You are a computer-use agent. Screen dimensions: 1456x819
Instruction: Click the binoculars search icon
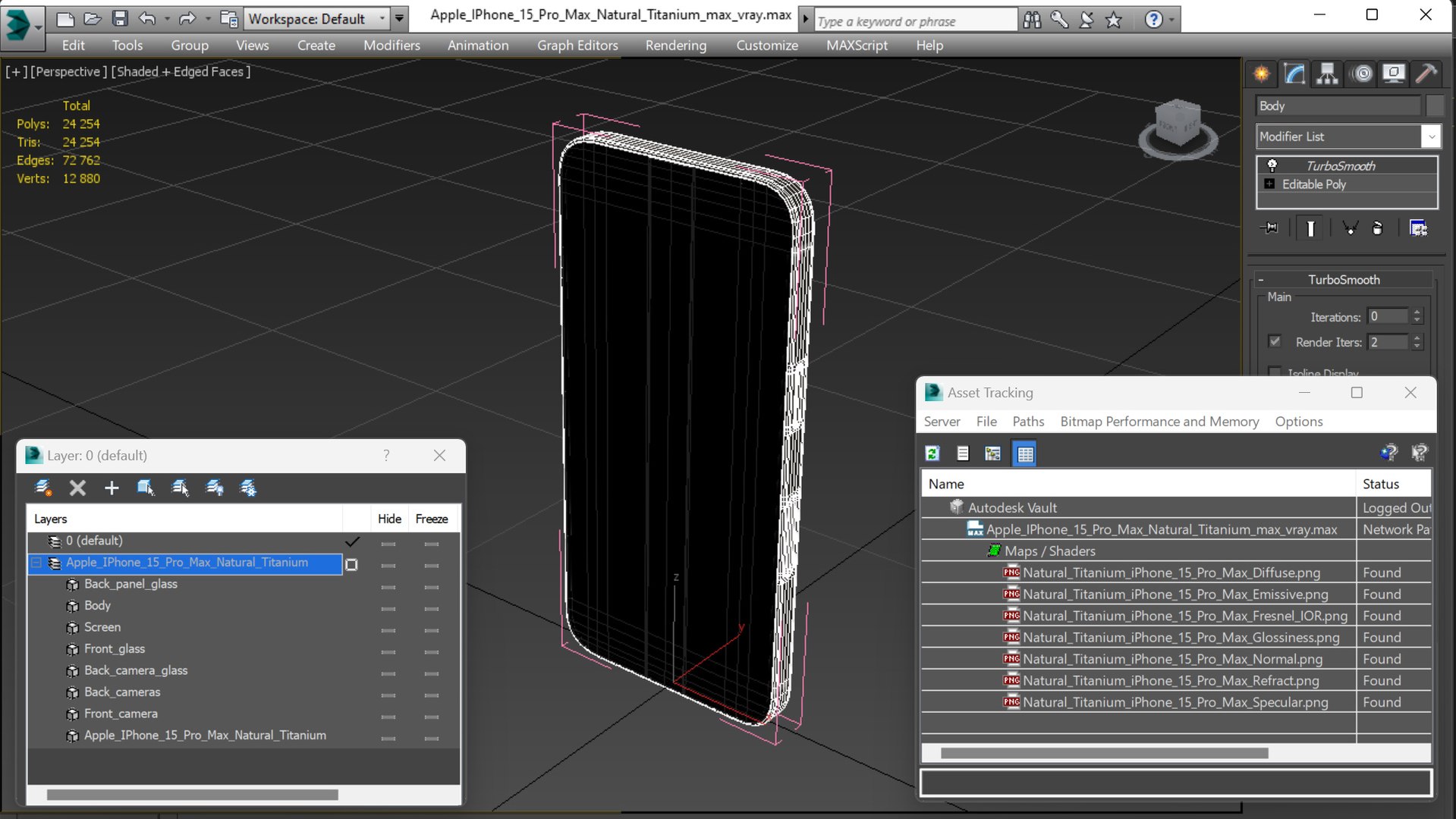tap(1032, 20)
